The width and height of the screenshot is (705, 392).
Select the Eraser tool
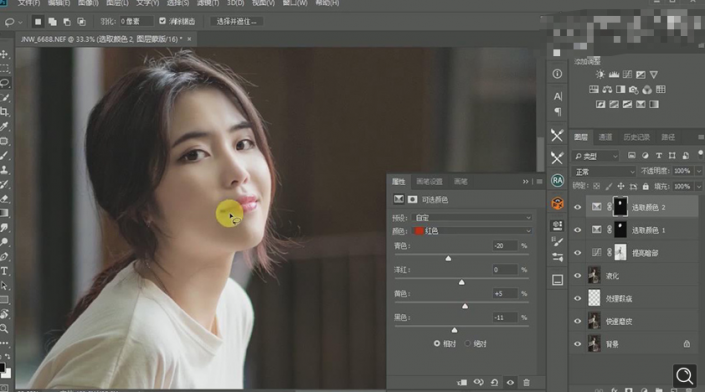click(x=4, y=198)
